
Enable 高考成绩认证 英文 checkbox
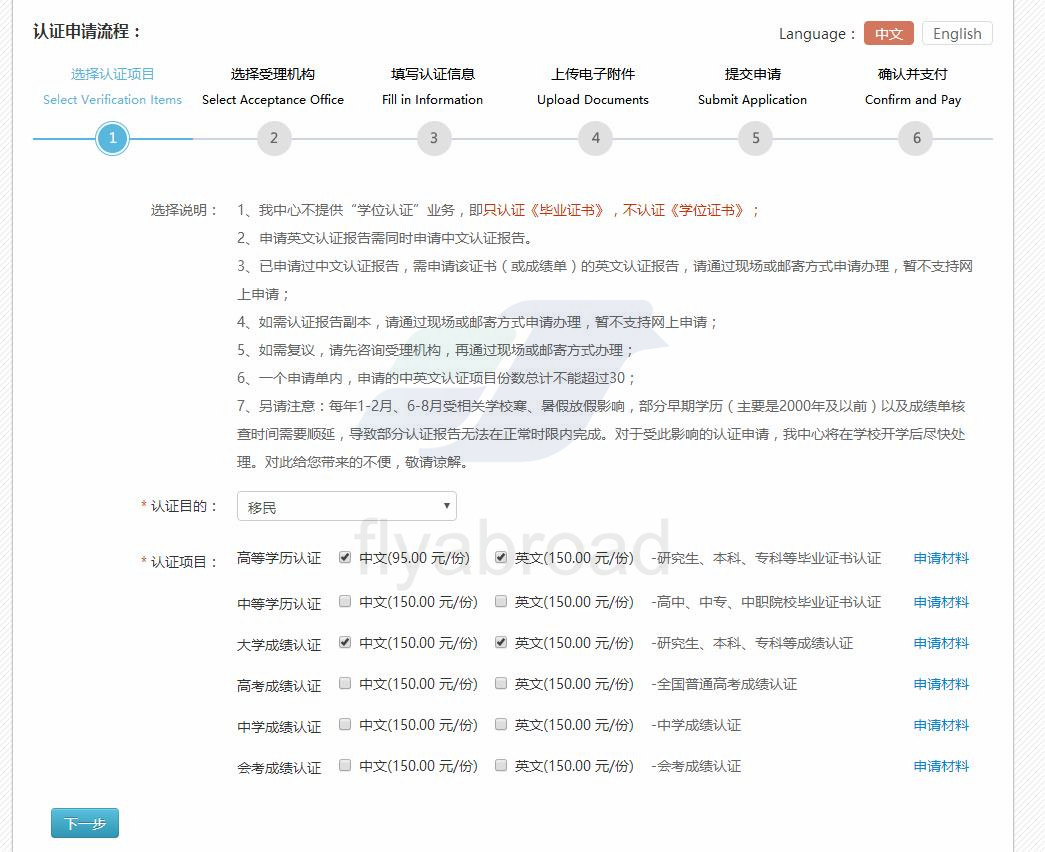[501, 684]
